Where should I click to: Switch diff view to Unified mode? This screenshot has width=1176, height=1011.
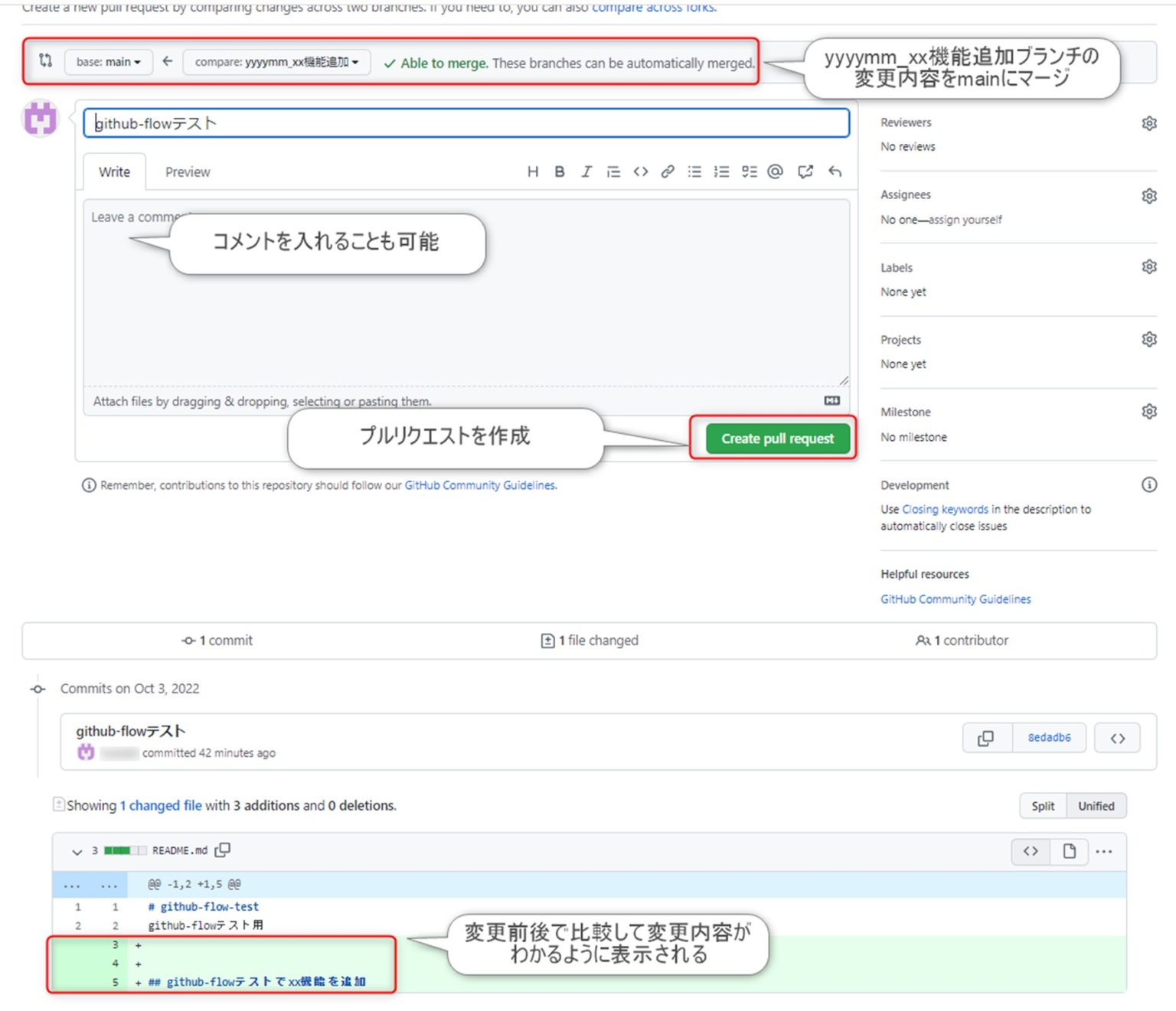pyautogui.click(x=1096, y=805)
